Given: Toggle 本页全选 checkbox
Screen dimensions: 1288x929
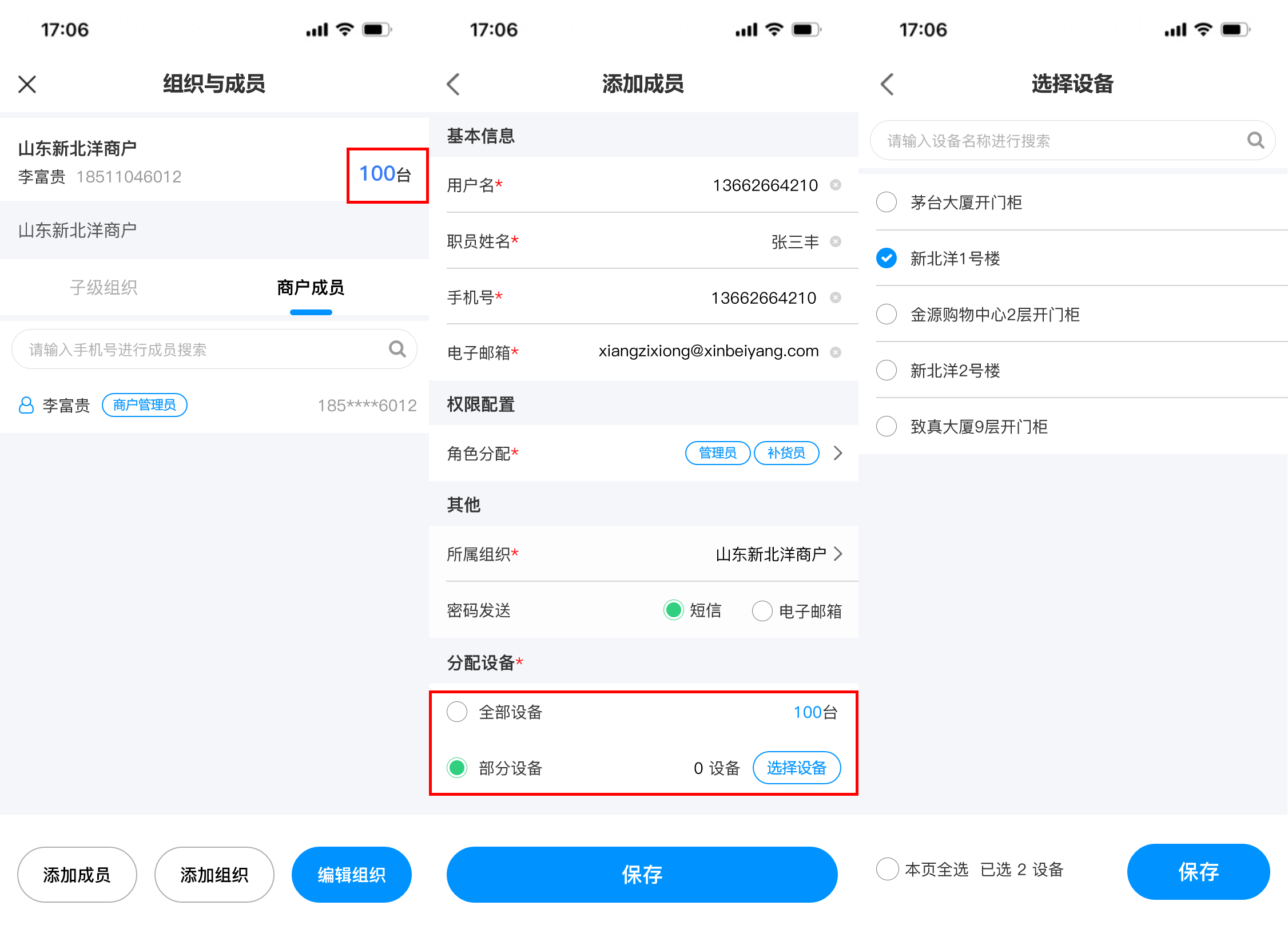Looking at the screenshot, I should (x=887, y=869).
